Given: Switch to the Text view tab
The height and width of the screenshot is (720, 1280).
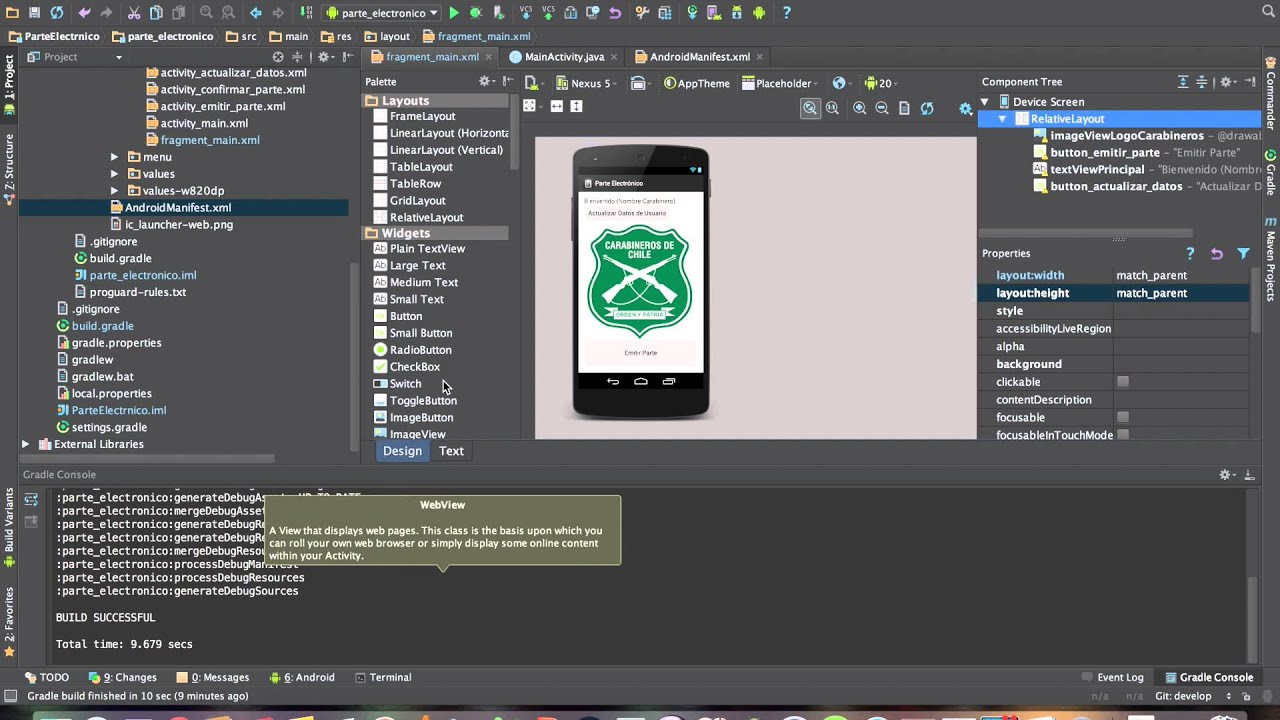Looking at the screenshot, I should [451, 451].
